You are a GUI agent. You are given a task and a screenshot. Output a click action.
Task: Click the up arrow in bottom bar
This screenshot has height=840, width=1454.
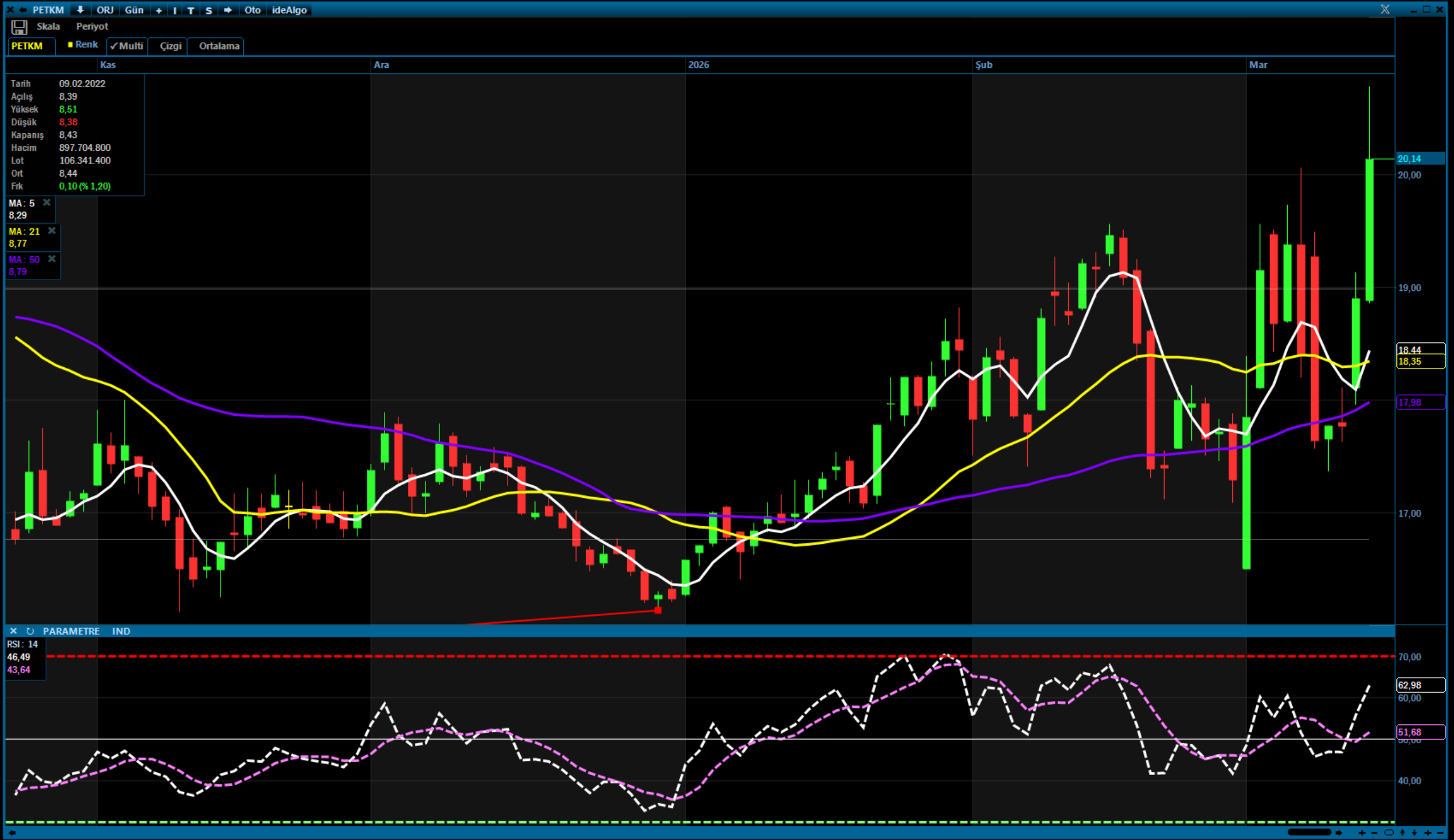pyautogui.click(x=1403, y=833)
